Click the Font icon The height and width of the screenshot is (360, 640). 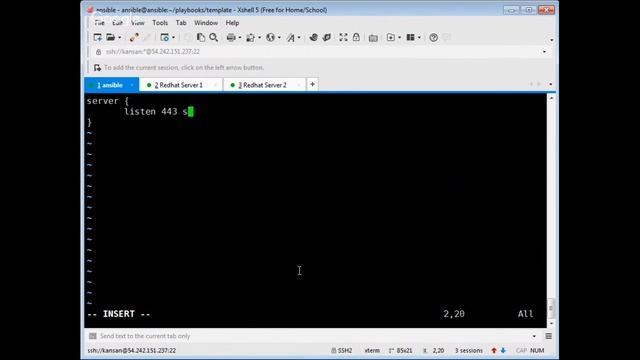pyautogui.click(x=290, y=38)
